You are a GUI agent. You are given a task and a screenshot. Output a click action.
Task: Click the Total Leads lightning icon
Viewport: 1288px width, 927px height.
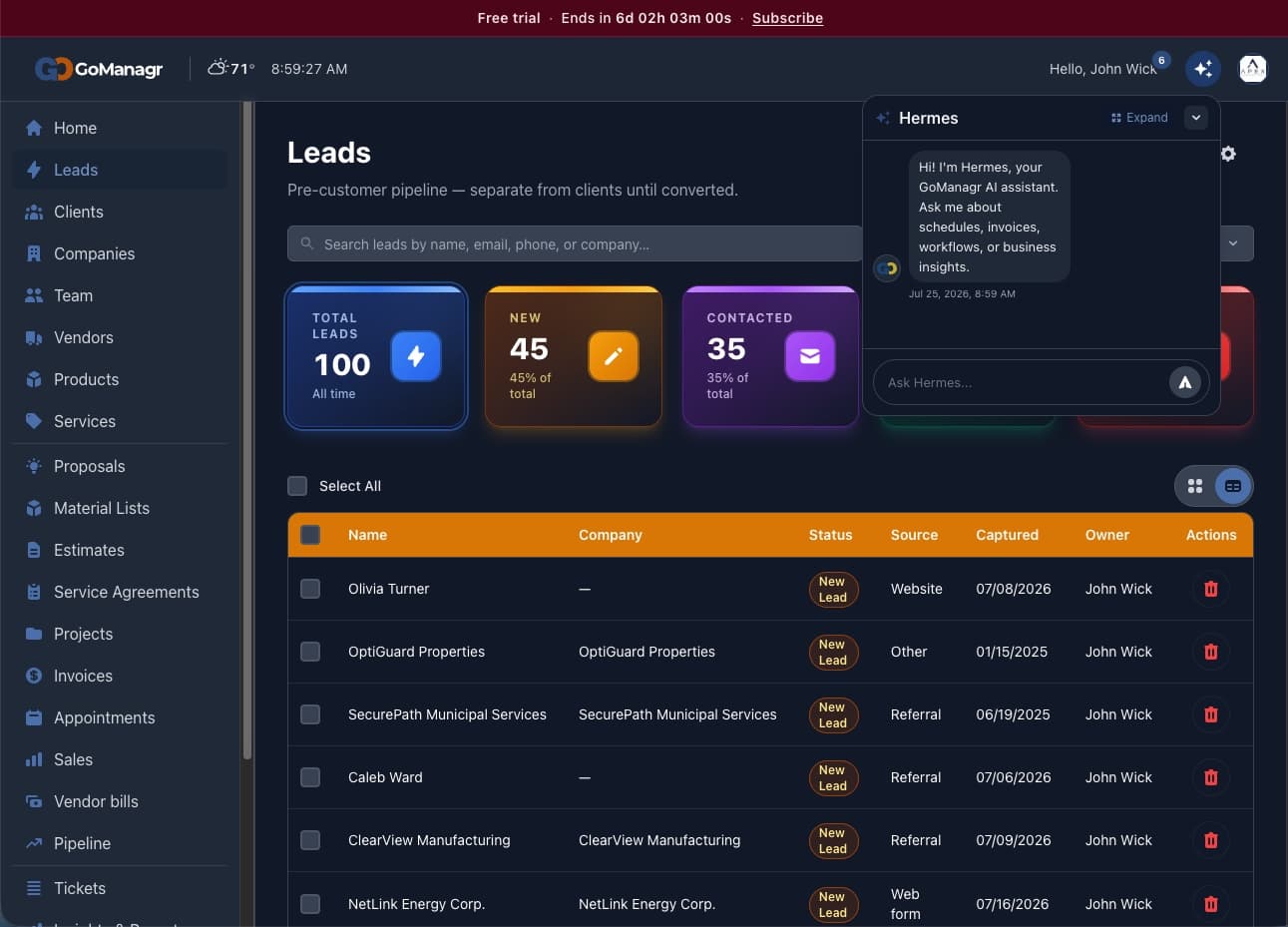(x=416, y=356)
